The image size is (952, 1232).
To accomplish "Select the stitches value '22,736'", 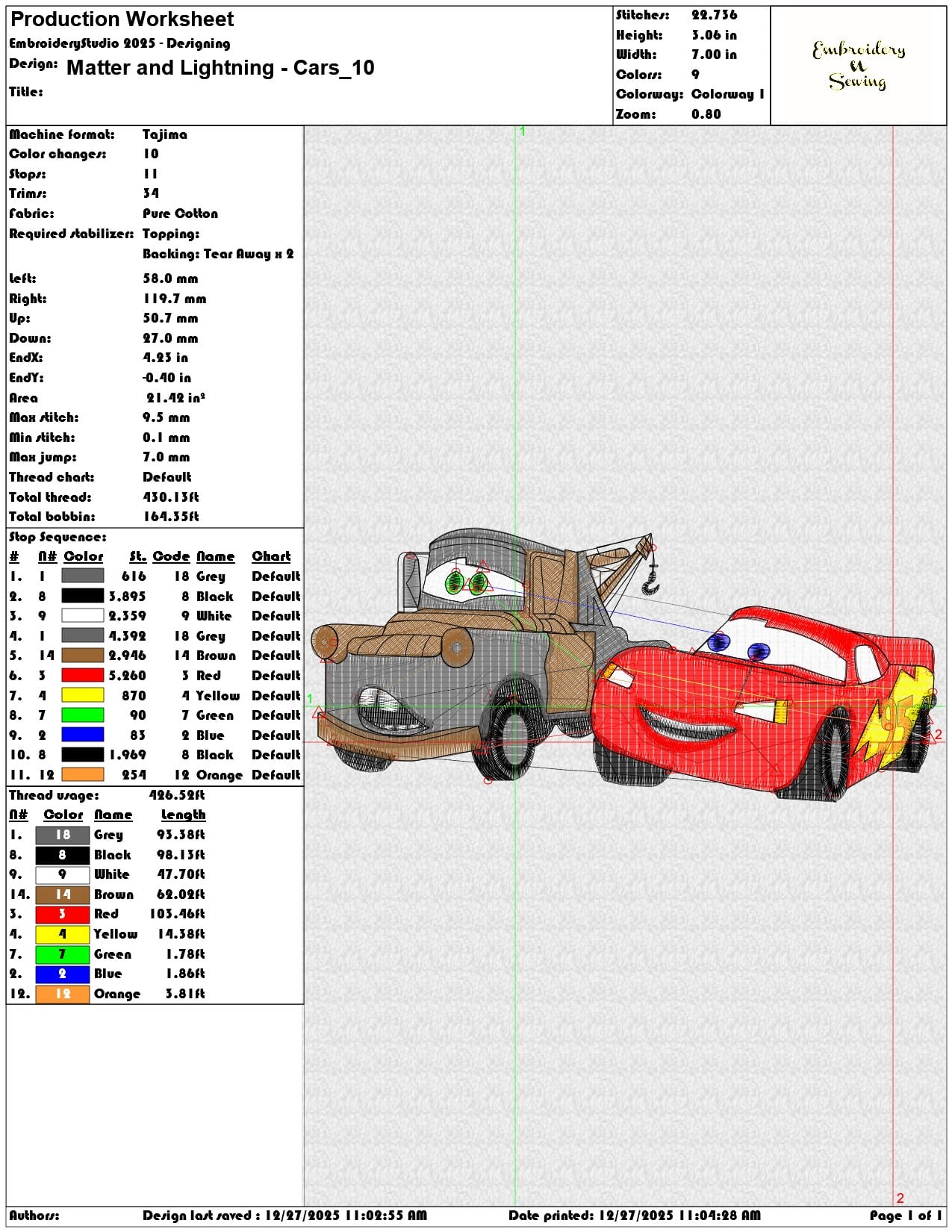I will tap(714, 15).
